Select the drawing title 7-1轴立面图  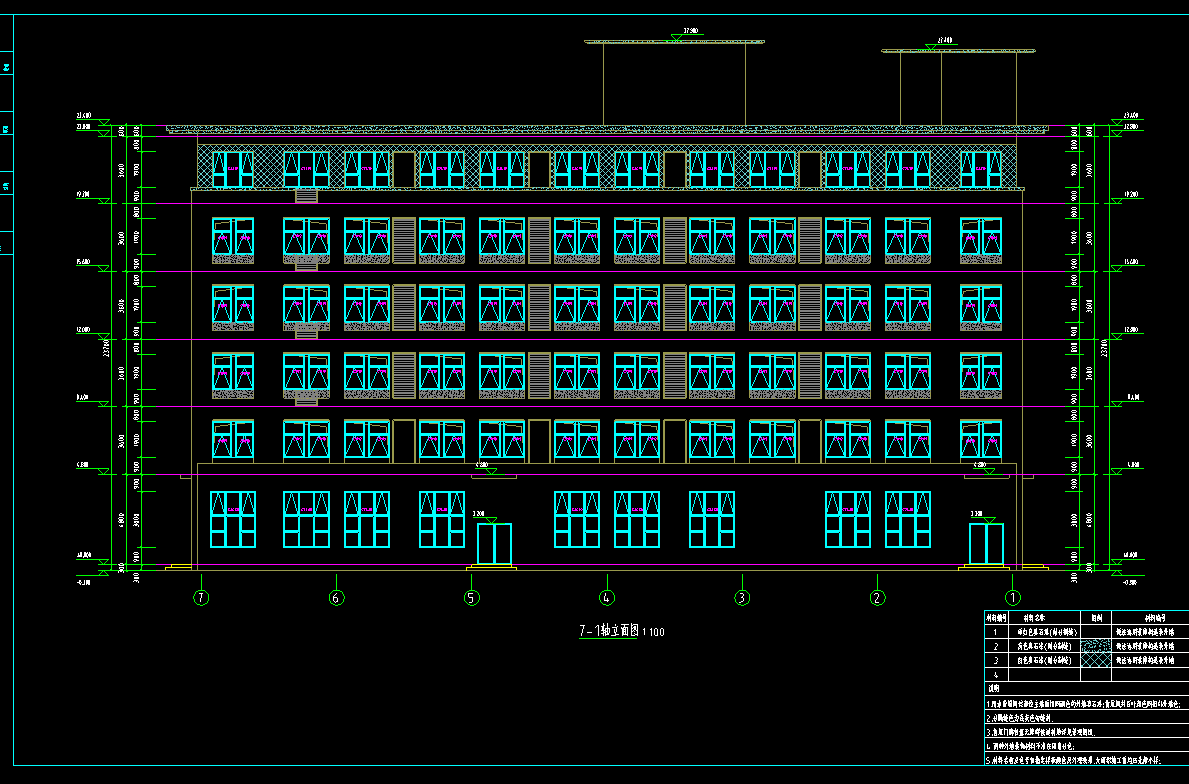click(608, 631)
